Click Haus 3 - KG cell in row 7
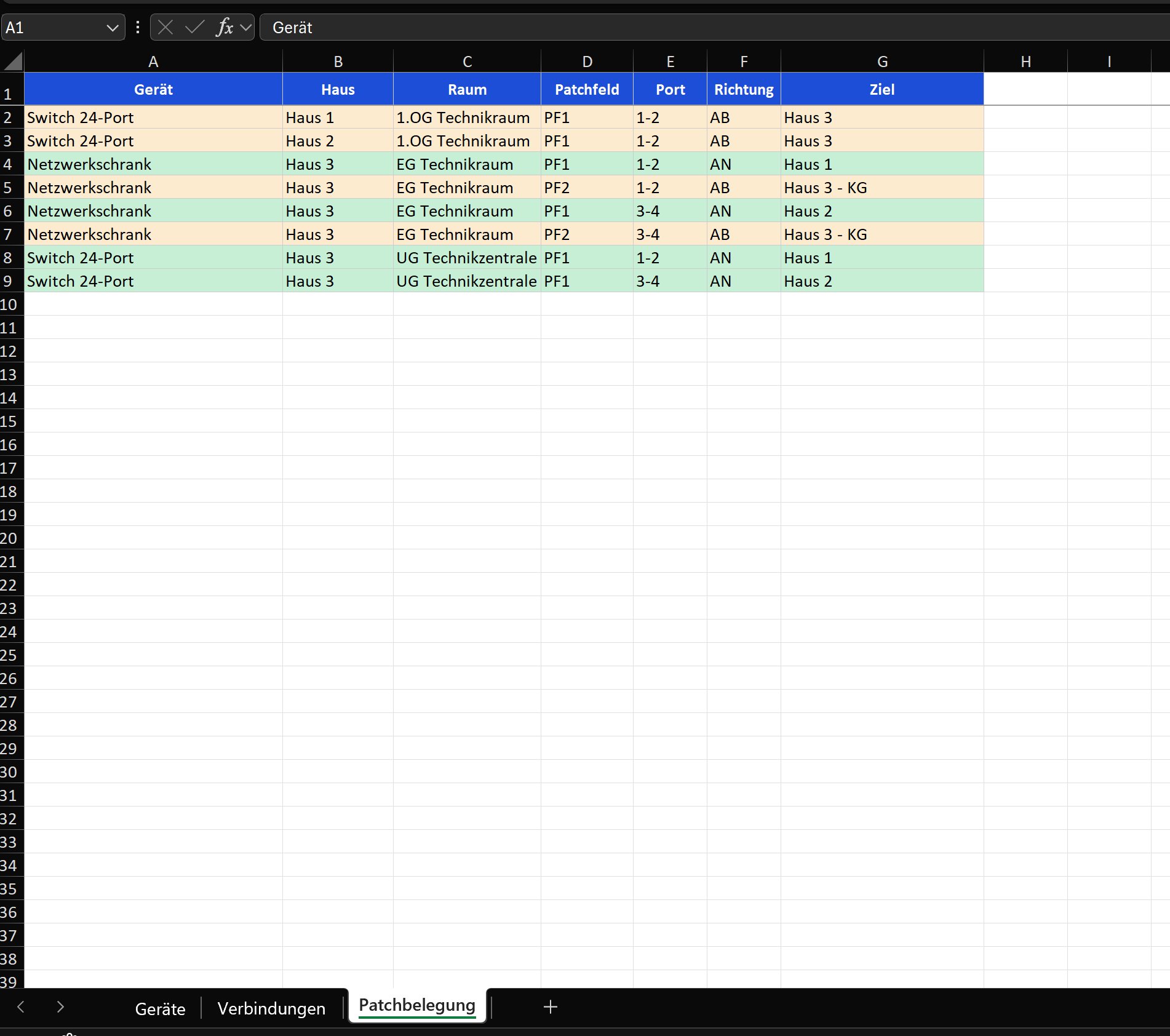The height and width of the screenshot is (1036, 1170). [882, 234]
